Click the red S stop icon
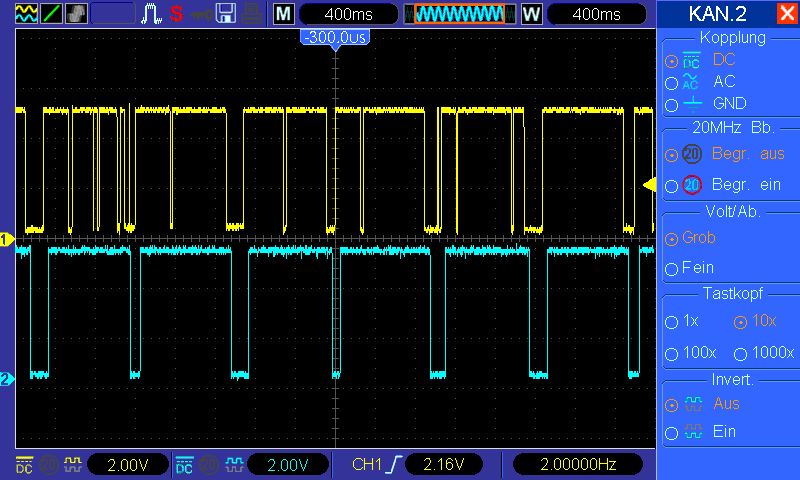This screenshot has height=480, width=800. coord(176,14)
